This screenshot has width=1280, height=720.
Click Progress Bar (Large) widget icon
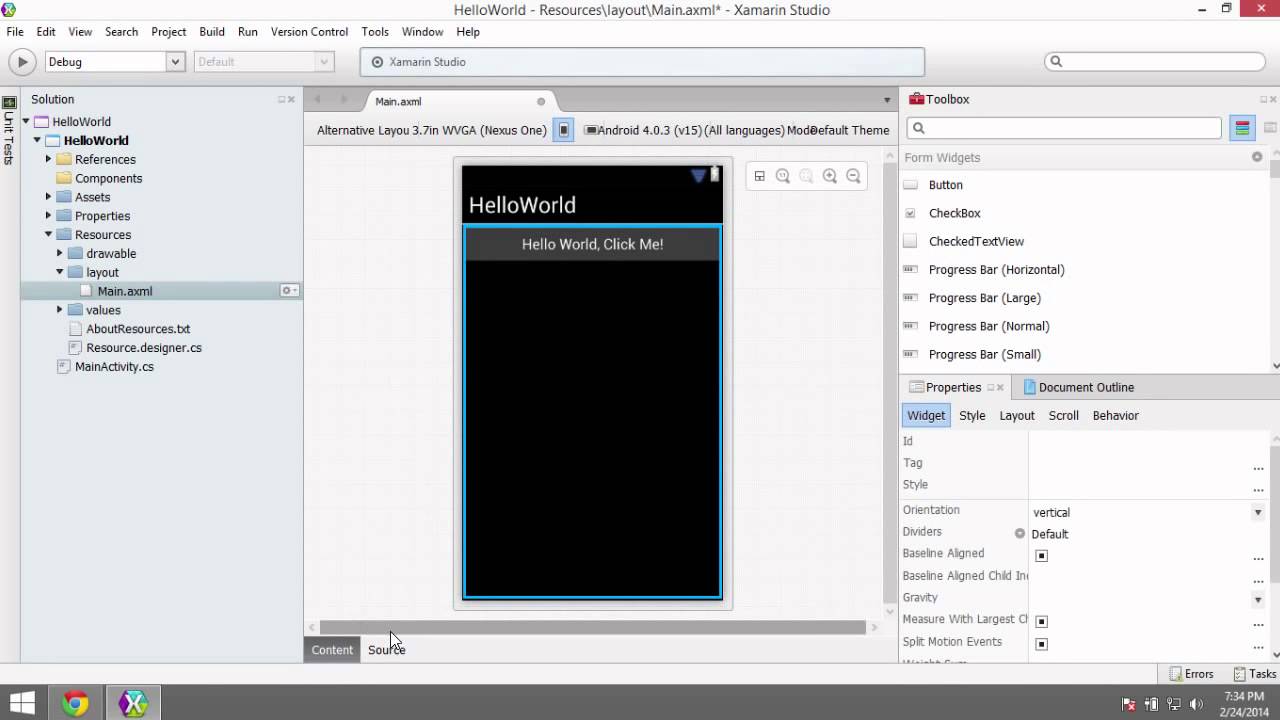pyautogui.click(x=910, y=298)
